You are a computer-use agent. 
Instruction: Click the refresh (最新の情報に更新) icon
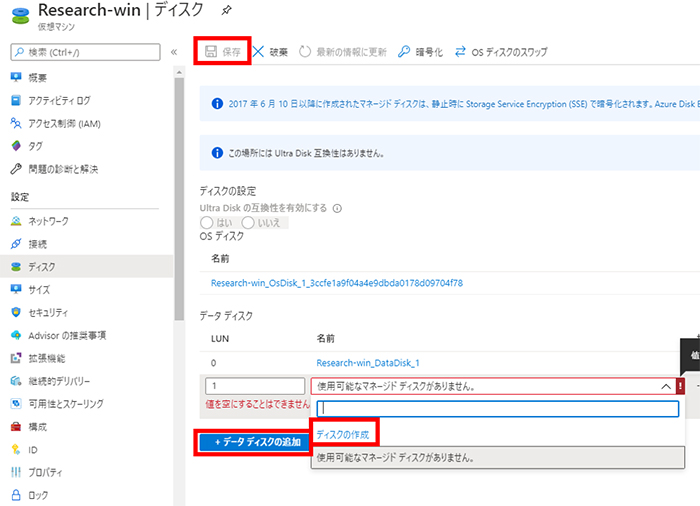(x=305, y=52)
